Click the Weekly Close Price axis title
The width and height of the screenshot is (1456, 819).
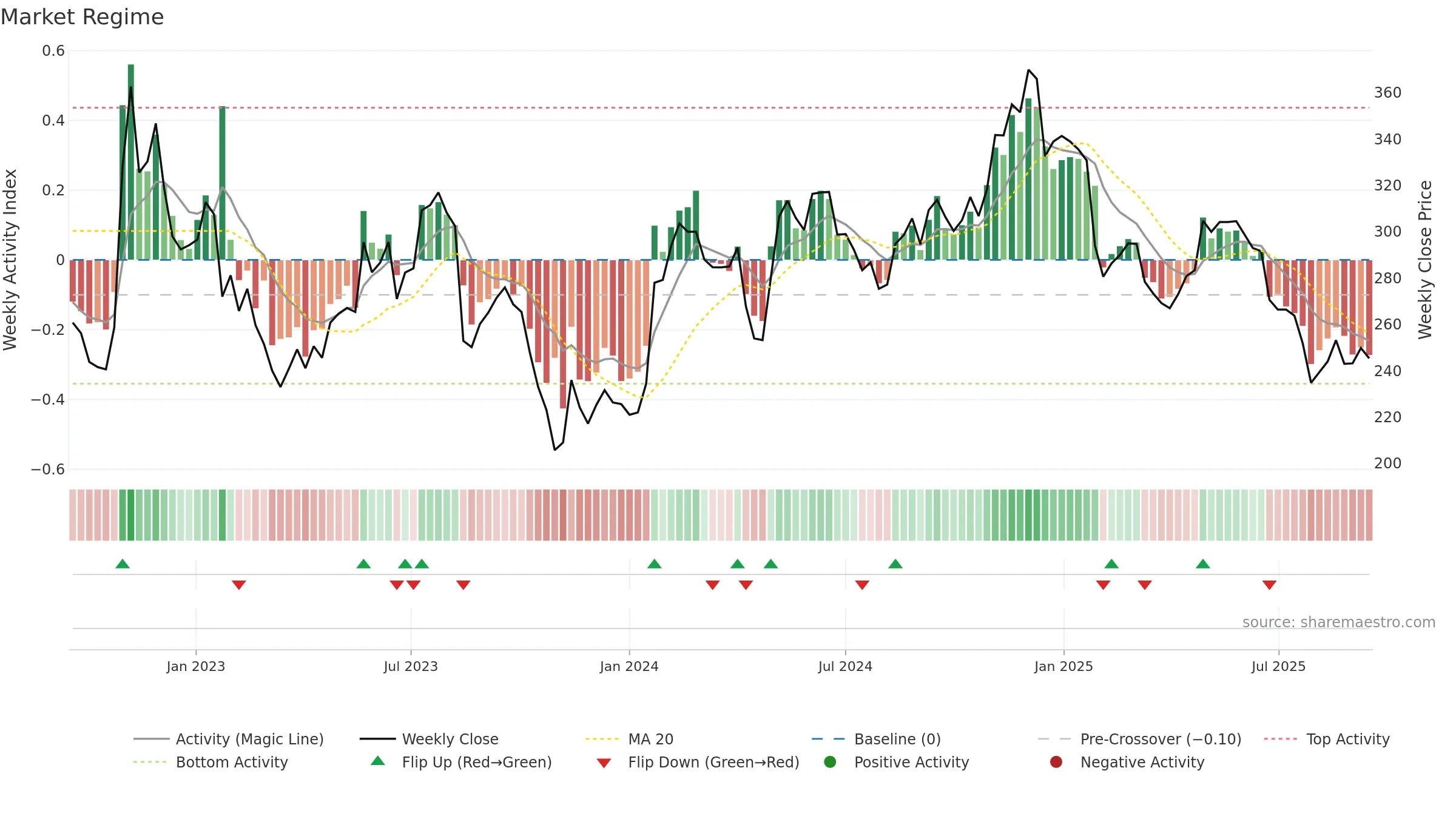pyautogui.click(x=1425, y=260)
